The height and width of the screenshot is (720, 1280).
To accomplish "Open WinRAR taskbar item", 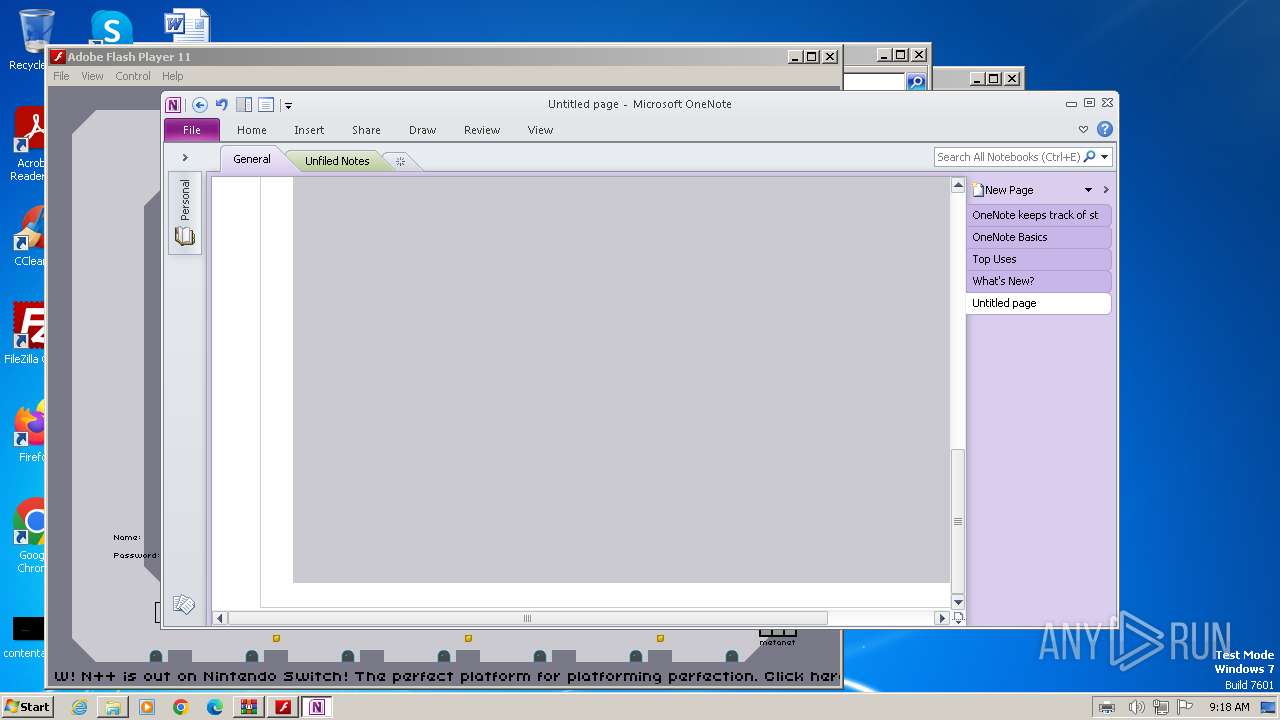I will (x=249, y=707).
